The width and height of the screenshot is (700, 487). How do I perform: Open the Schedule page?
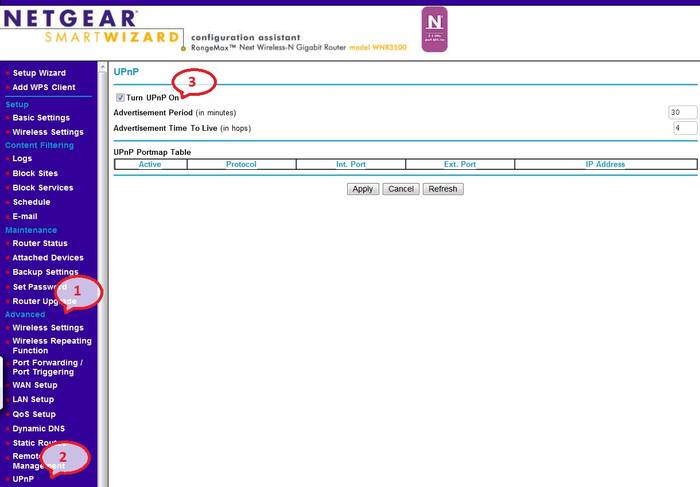pyautogui.click(x=31, y=202)
